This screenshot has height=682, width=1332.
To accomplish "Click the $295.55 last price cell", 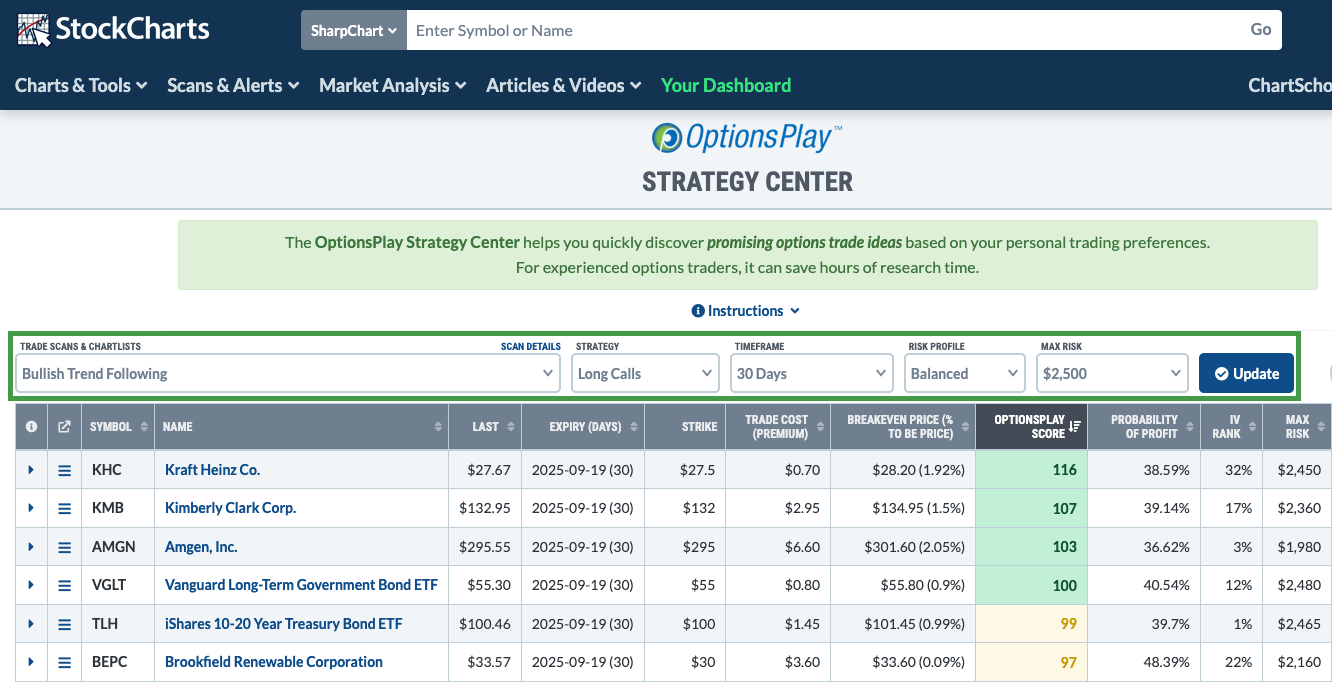I will [x=483, y=547].
